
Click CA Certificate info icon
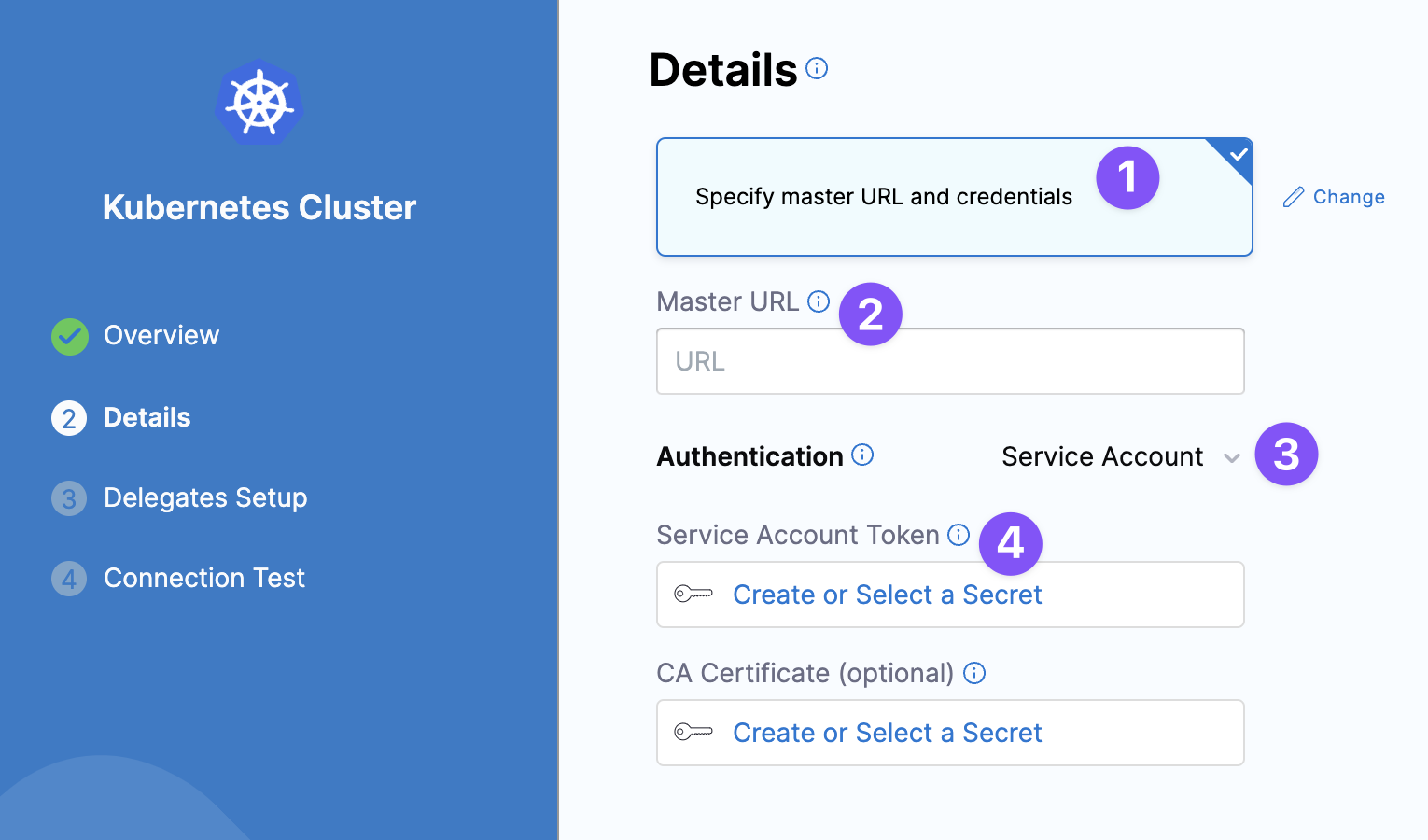click(x=974, y=673)
